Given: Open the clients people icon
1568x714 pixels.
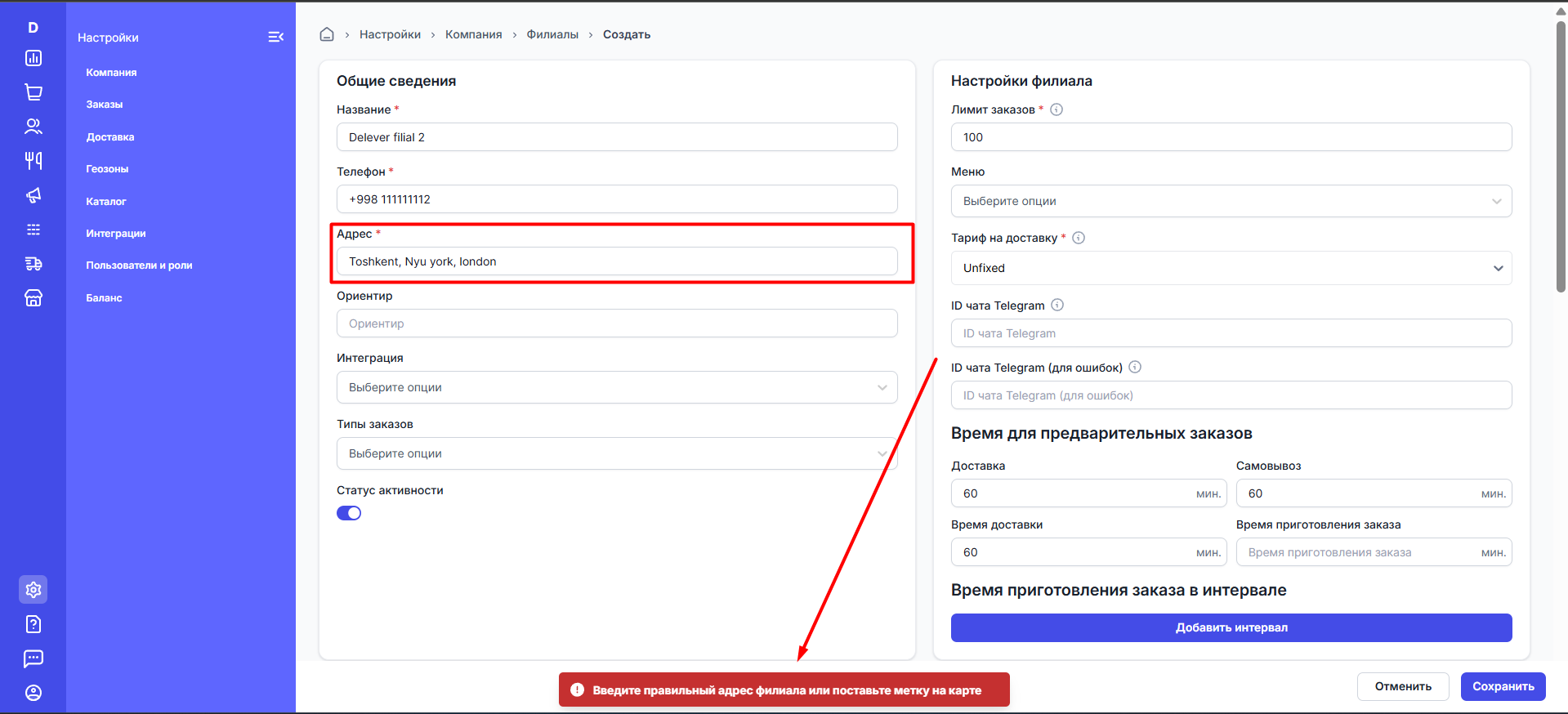Looking at the screenshot, I should click(34, 127).
